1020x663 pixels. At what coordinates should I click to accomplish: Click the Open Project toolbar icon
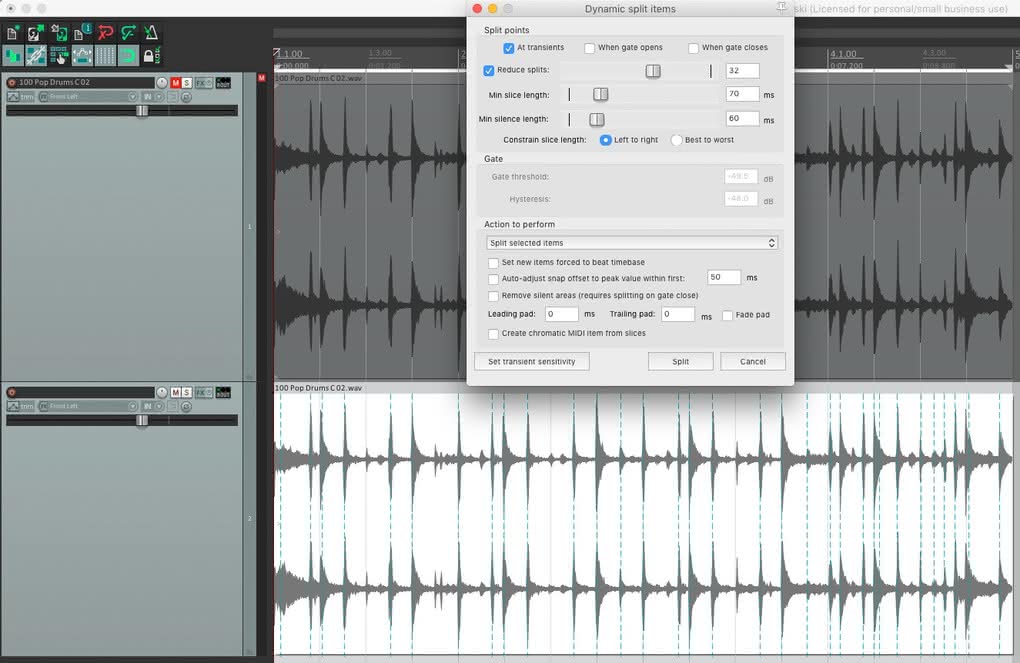pyautogui.click(x=35, y=33)
